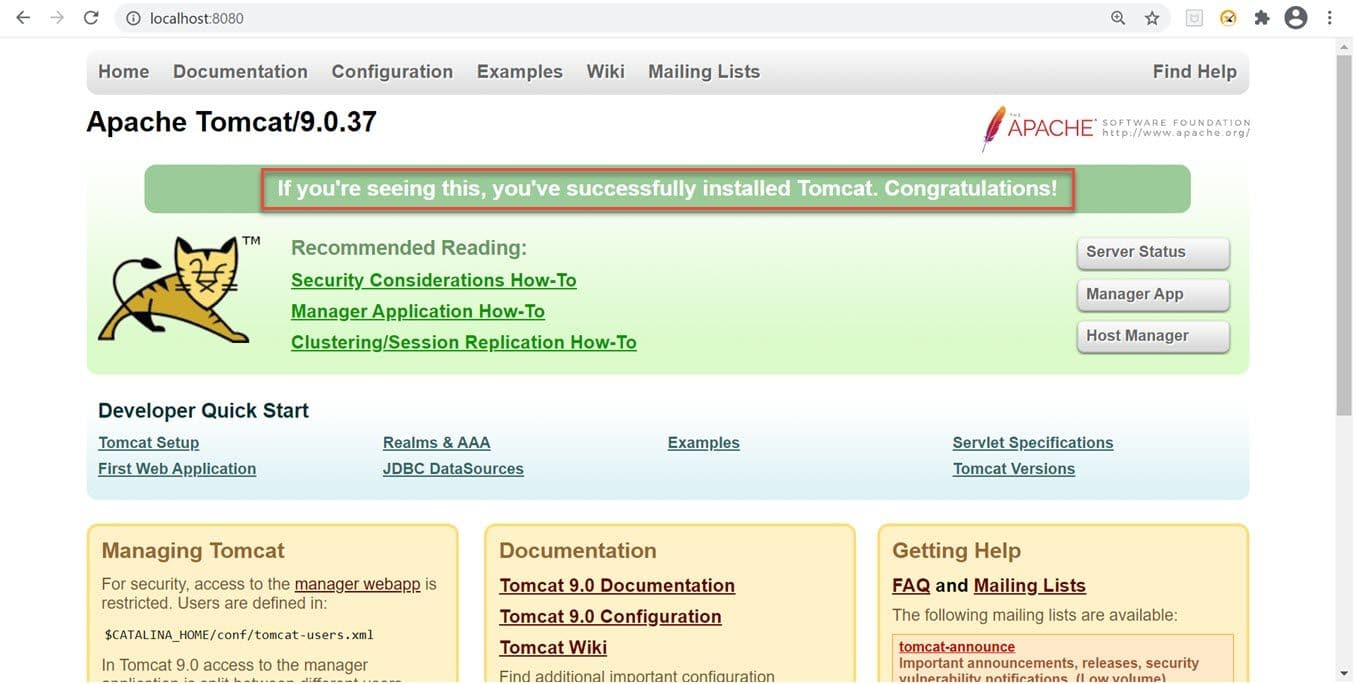Open the profile avatar icon
Viewport: 1356px width, 684px height.
coord(1296,18)
